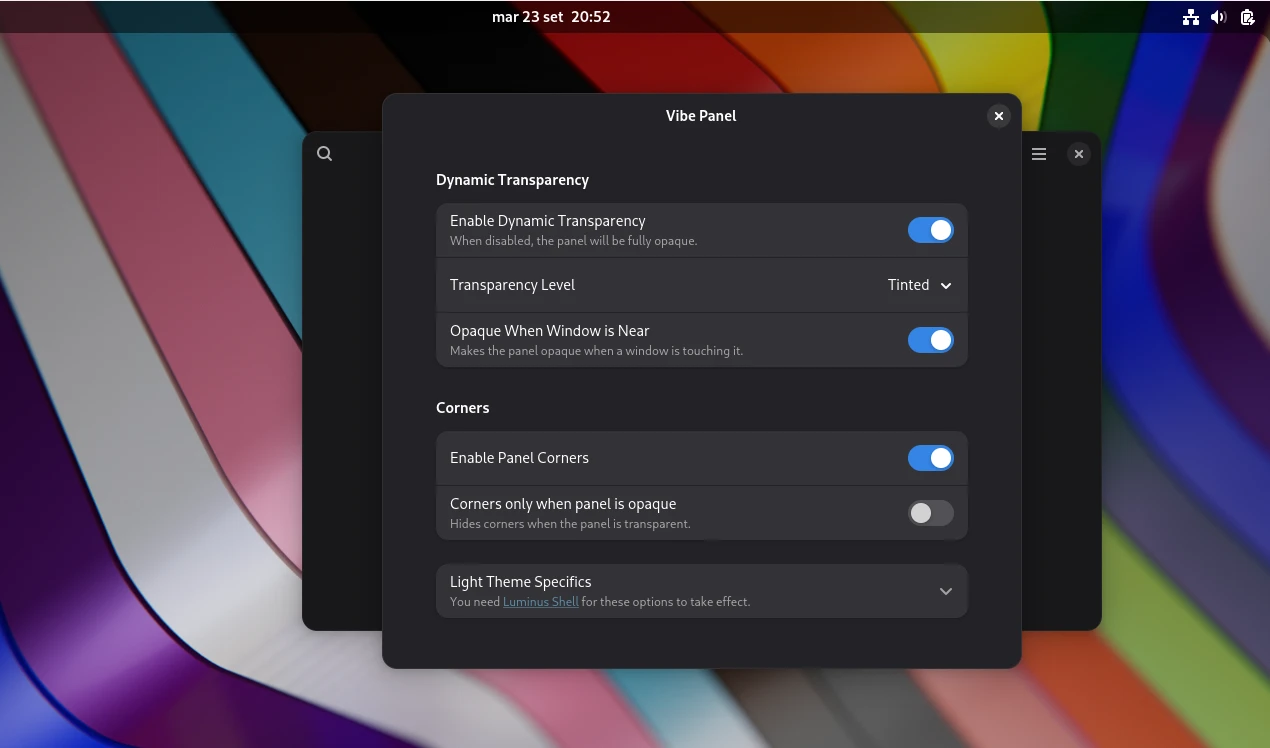Viewport: 1270px width, 748px height.
Task: Disable the Enable Panel Corners switch
Action: tap(930, 458)
